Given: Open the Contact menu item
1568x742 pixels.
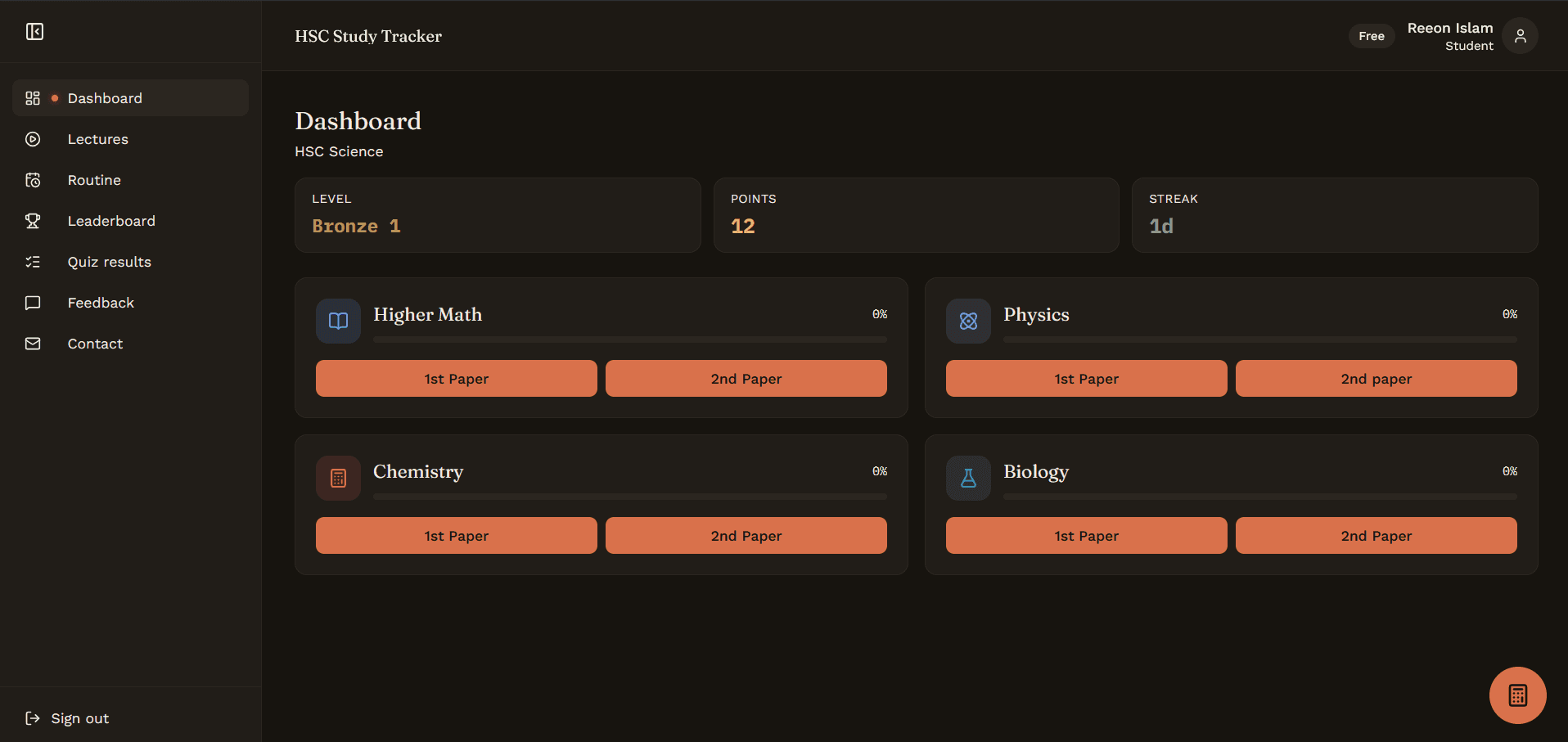Looking at the screenshot, I should coord(131,344).
